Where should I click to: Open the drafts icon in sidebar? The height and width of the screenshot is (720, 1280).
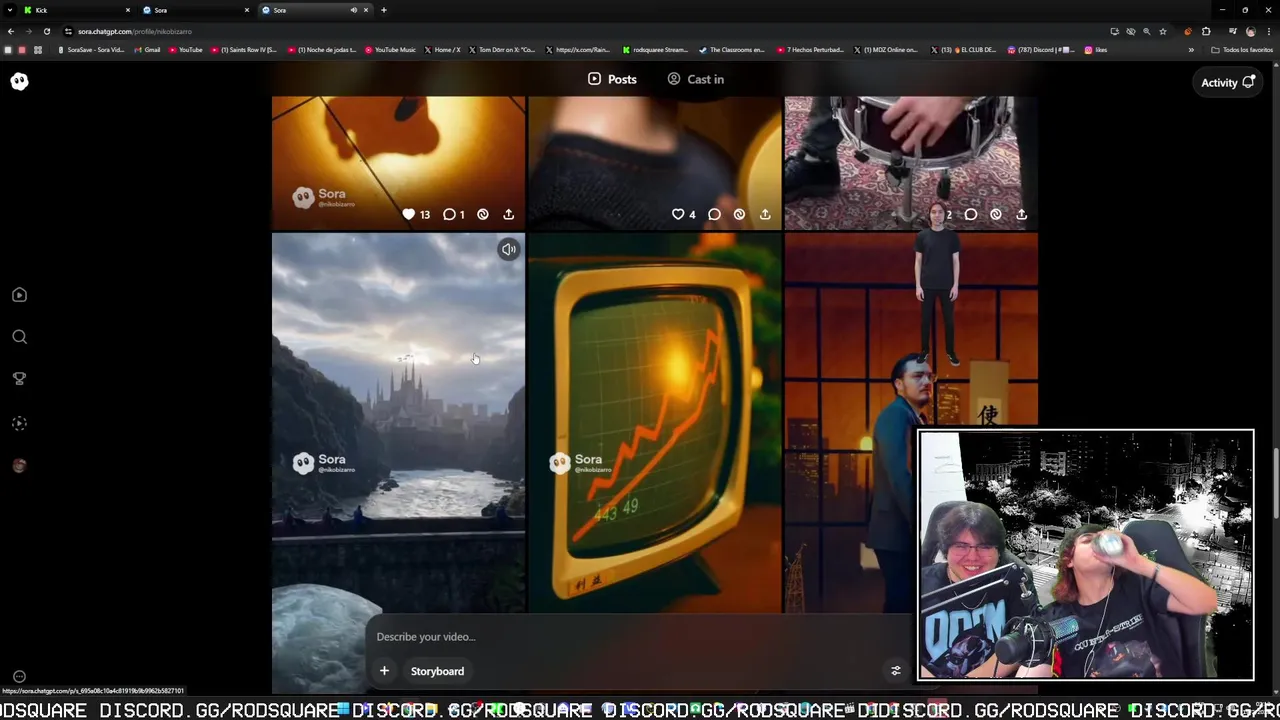pyautogui.click(x=19, y=423)
